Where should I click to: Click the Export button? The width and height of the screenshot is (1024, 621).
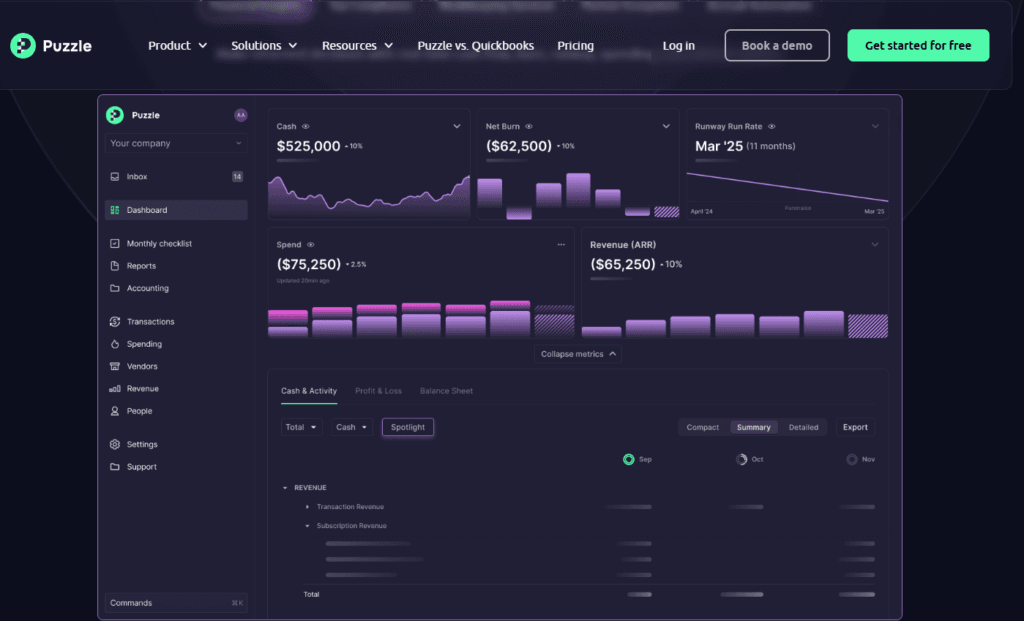tap(855, 427)
